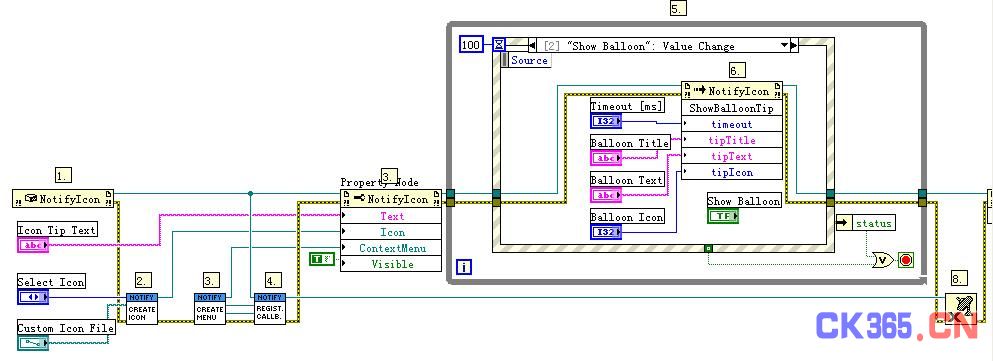Open the event case selector dropdown arrow
This screenshot has height=361, width=993.
(784, 46)
